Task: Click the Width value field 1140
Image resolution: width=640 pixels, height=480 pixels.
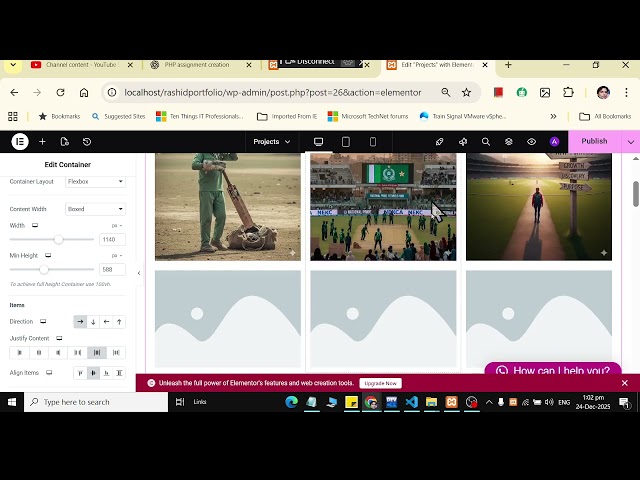Action: (112, 240)
